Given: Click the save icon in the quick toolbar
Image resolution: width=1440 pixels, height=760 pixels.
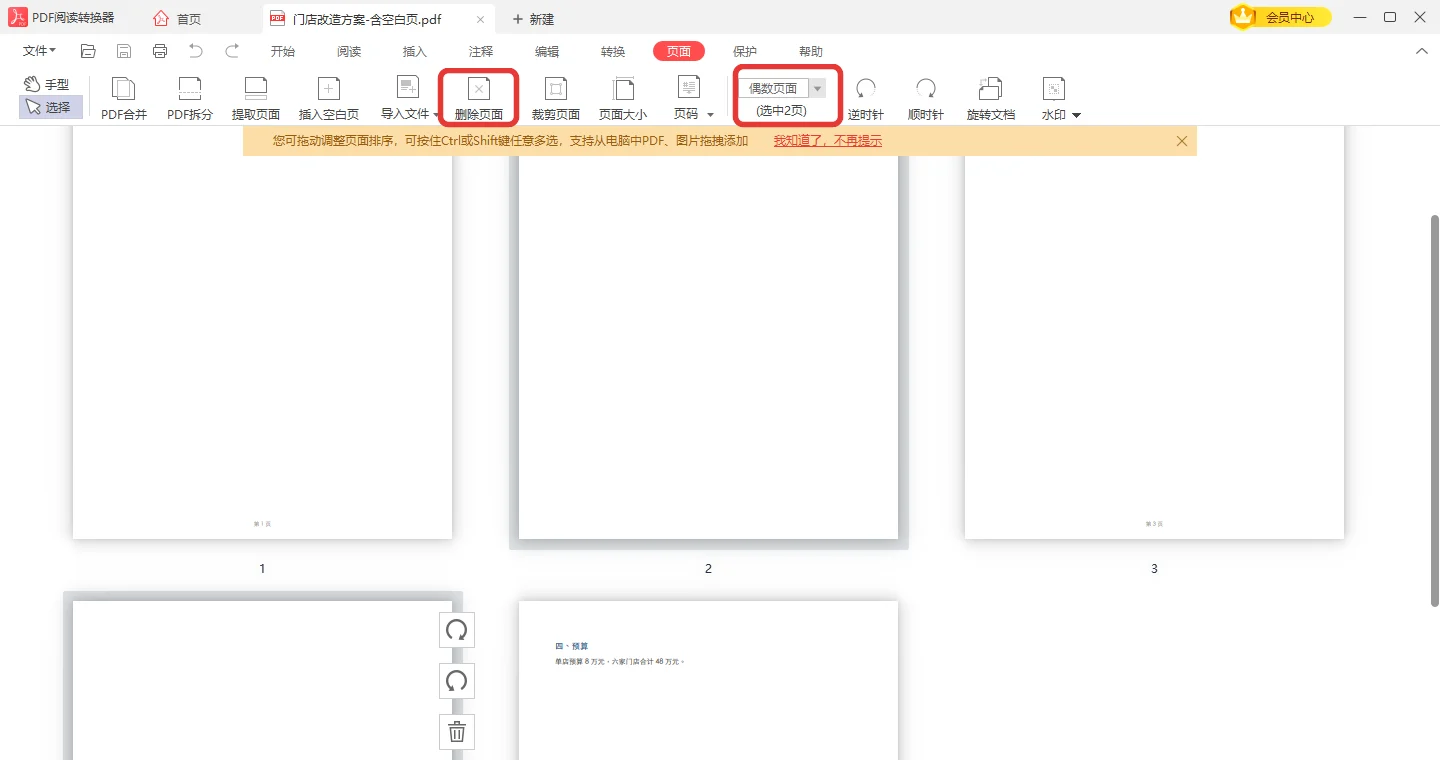Looking at the screenshot, I should tap(124, 51).
